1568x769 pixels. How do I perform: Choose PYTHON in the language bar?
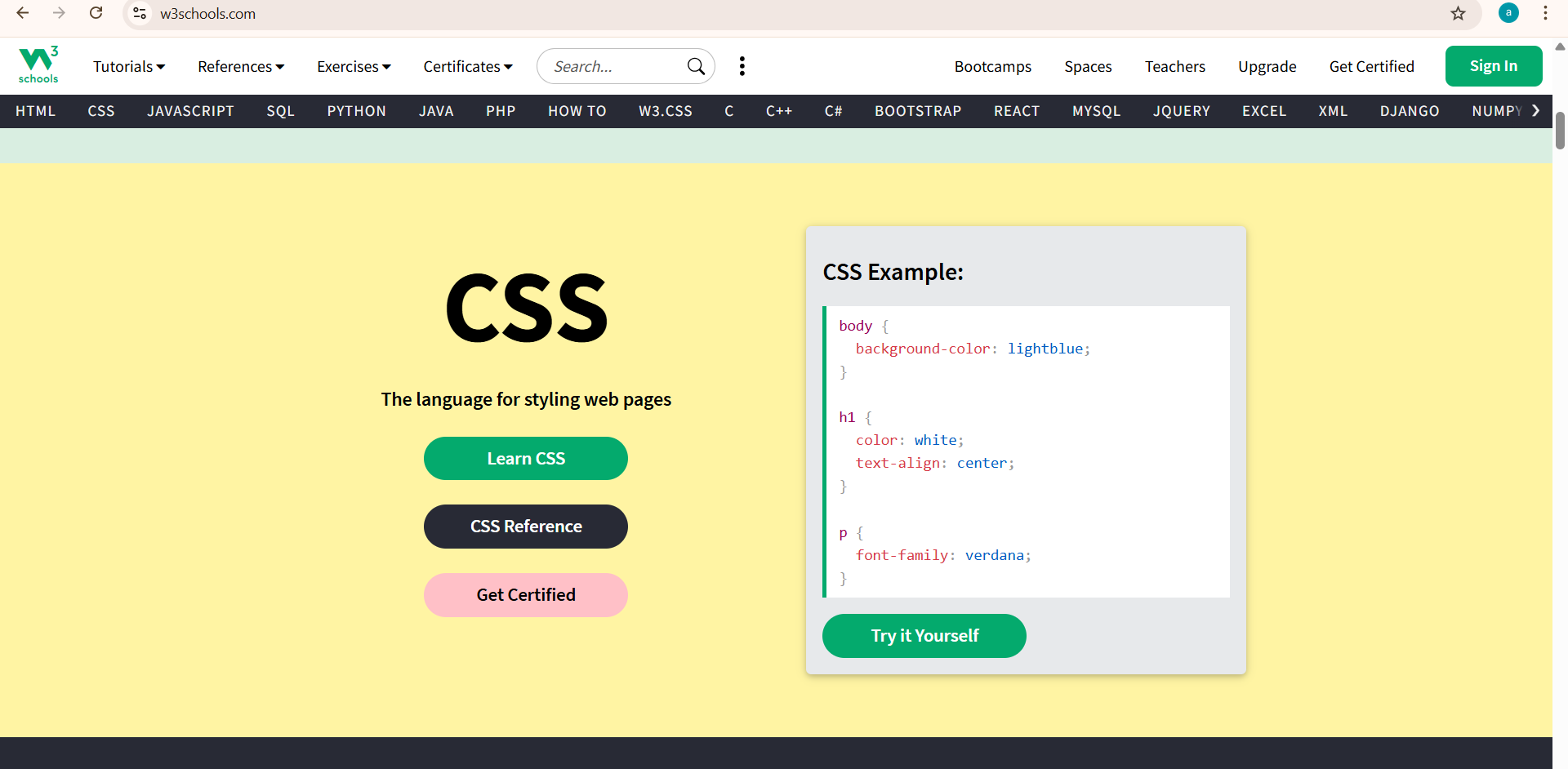(356, 111)
